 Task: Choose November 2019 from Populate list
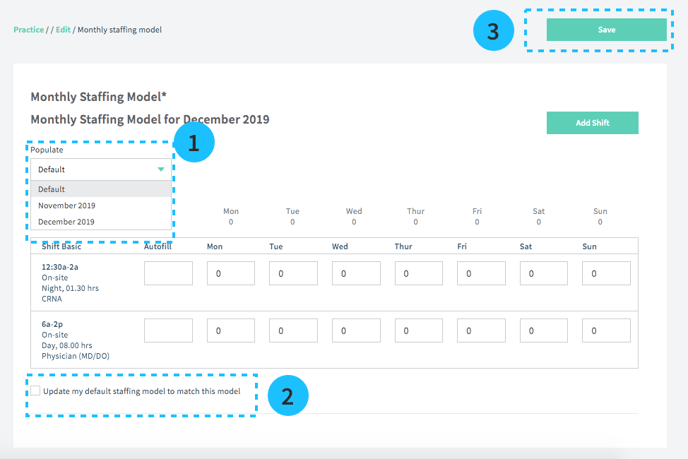[66, 205]
